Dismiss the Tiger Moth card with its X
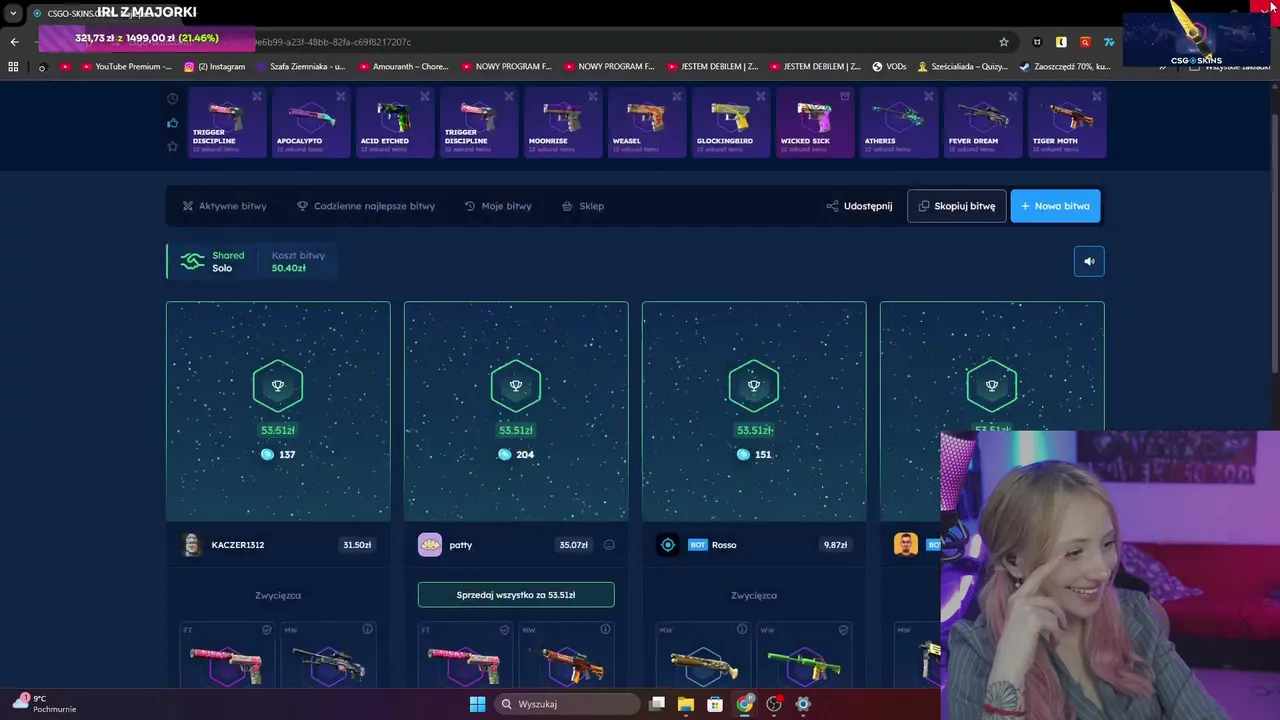 [x=1097, y=97]
